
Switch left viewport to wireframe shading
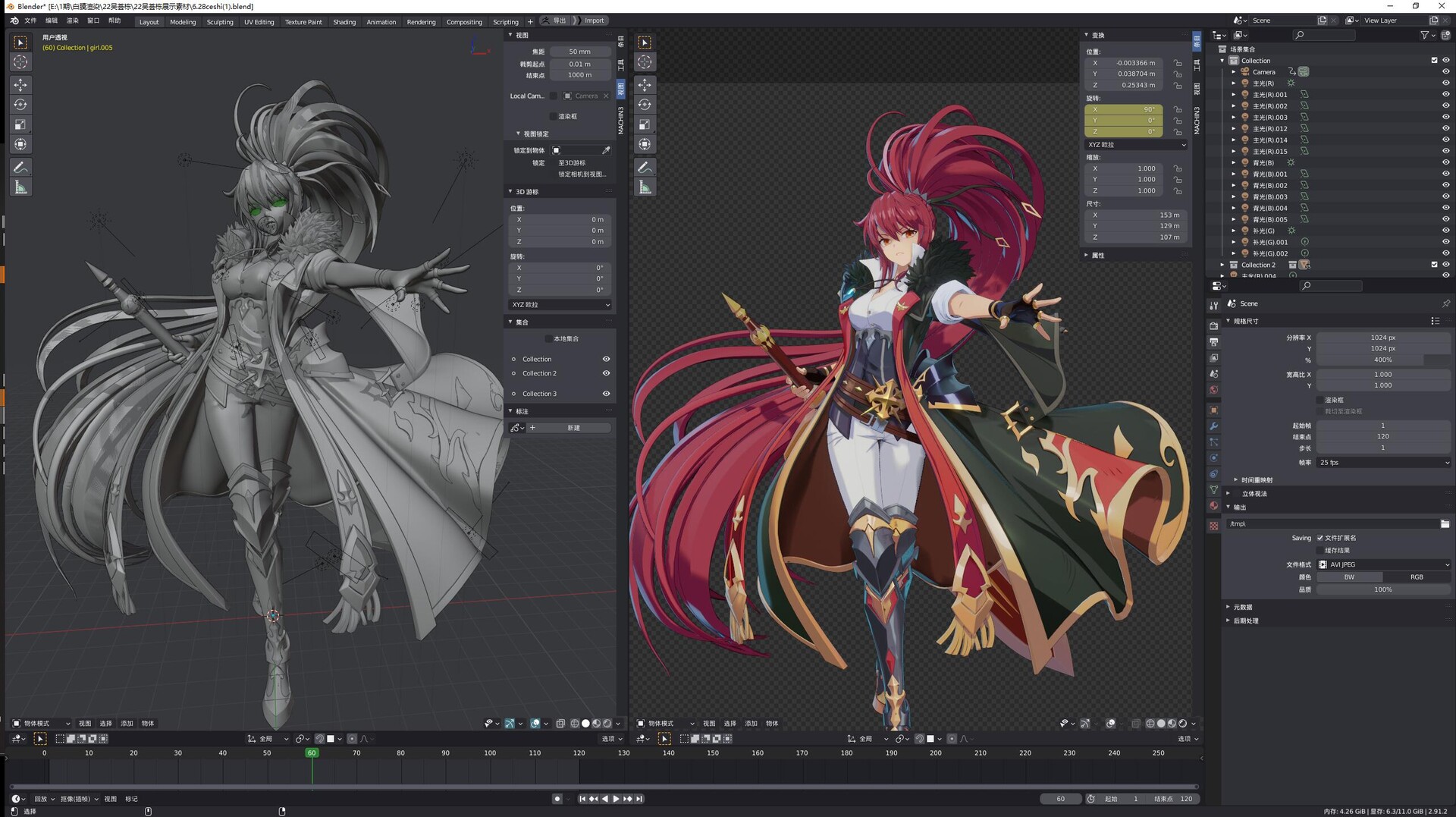point(575,724)
